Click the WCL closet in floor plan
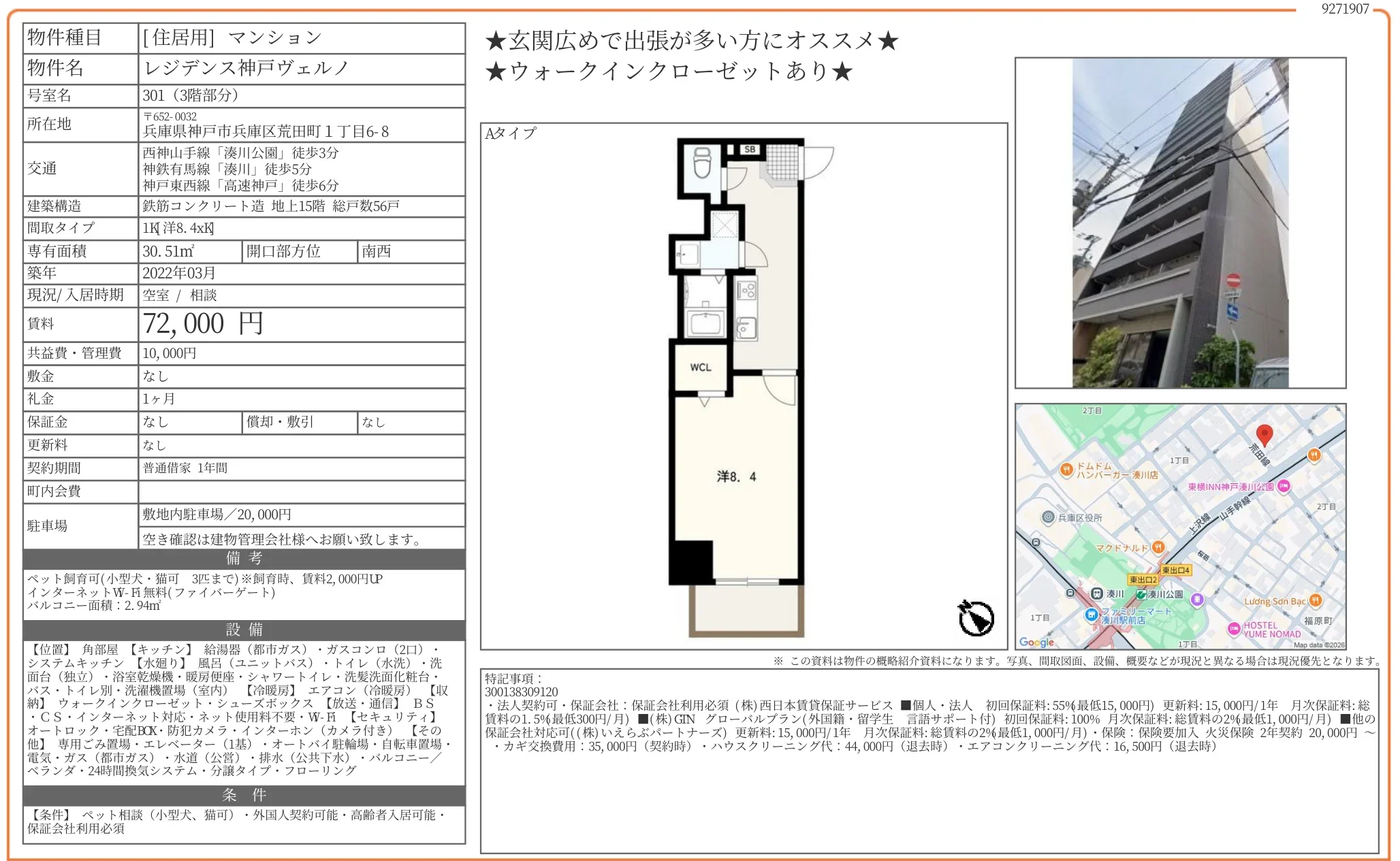 point(701,368)
